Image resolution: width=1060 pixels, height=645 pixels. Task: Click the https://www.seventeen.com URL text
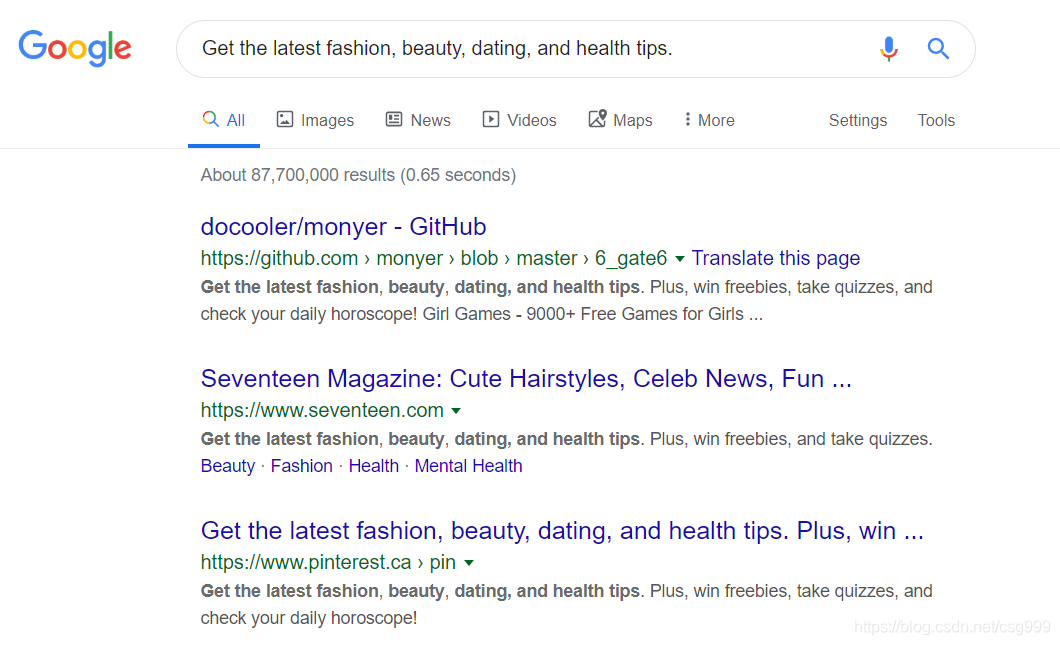(x=322, y=410)
